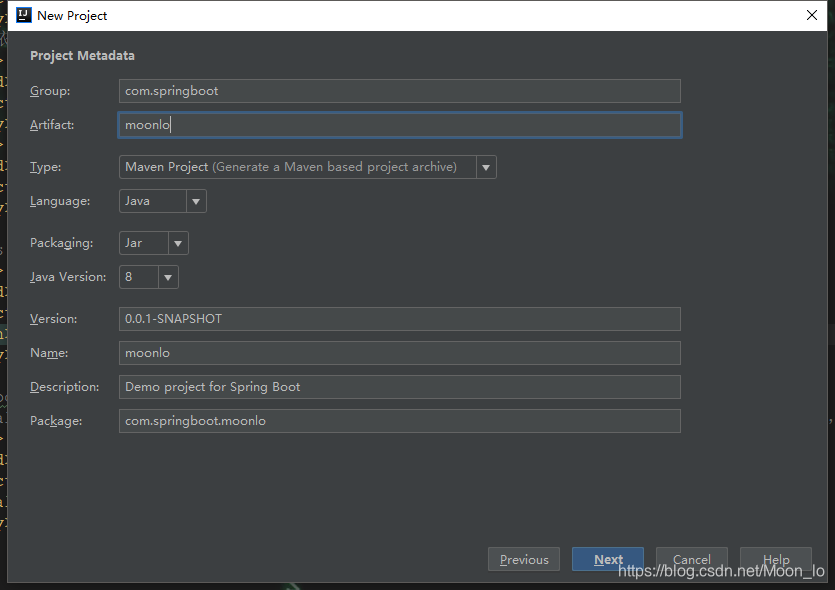Click the Group input field
Viewport: 835px width, 590px height.
400,91
